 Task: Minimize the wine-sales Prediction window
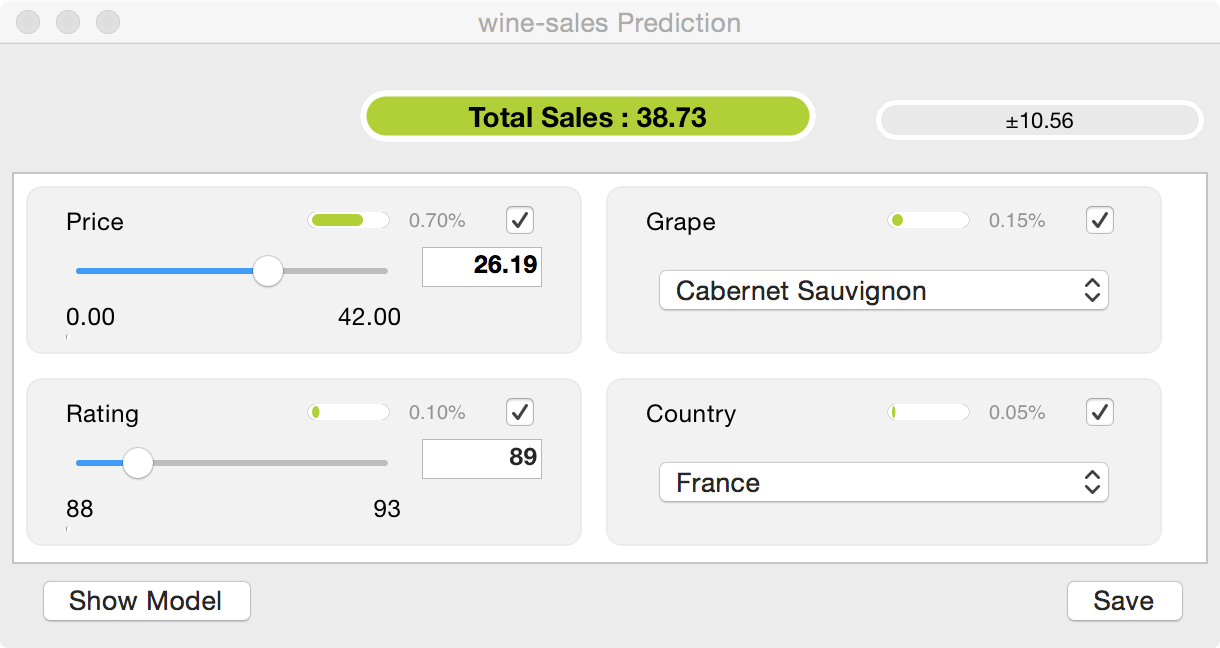(68, 21)
